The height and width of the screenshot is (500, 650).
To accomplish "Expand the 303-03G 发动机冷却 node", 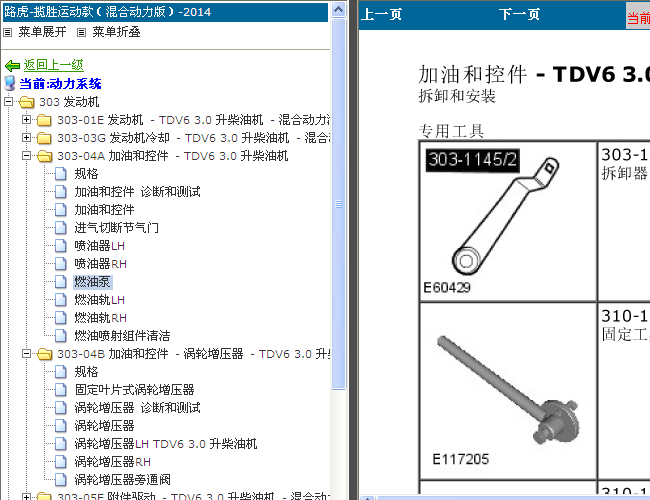I will pyautogui.click(x=26, y=137).
